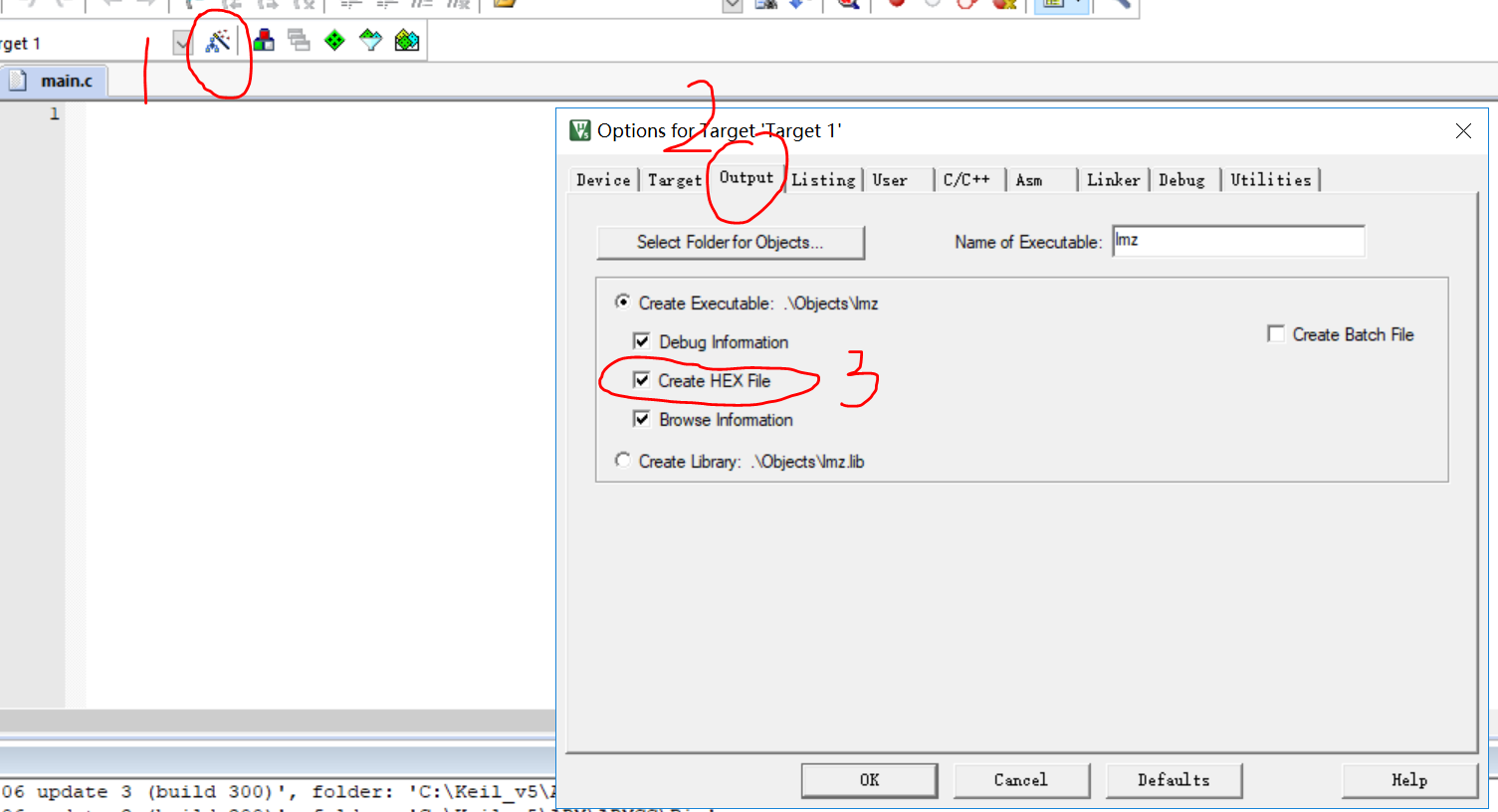Click the "Name of Executable:" label
Screen dimensions: 1498x812
tap(1028, 242)
